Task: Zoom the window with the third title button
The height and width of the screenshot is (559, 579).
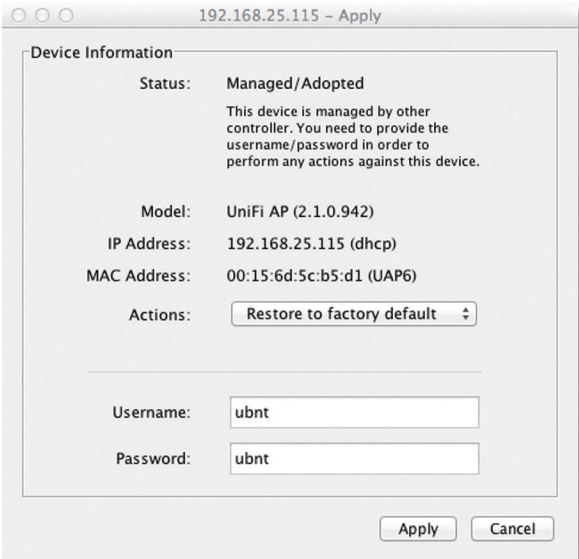Action: [x=66, y=16]
